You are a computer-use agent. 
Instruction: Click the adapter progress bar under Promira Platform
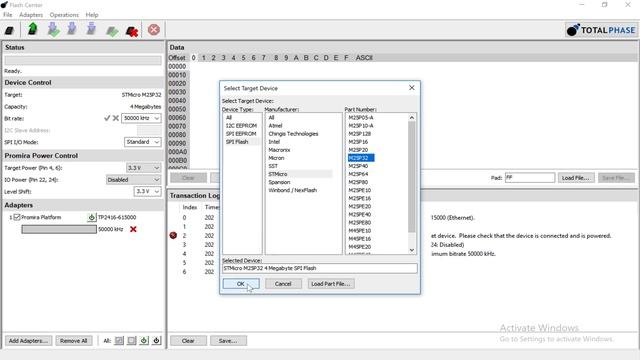[x=59, y=229]
